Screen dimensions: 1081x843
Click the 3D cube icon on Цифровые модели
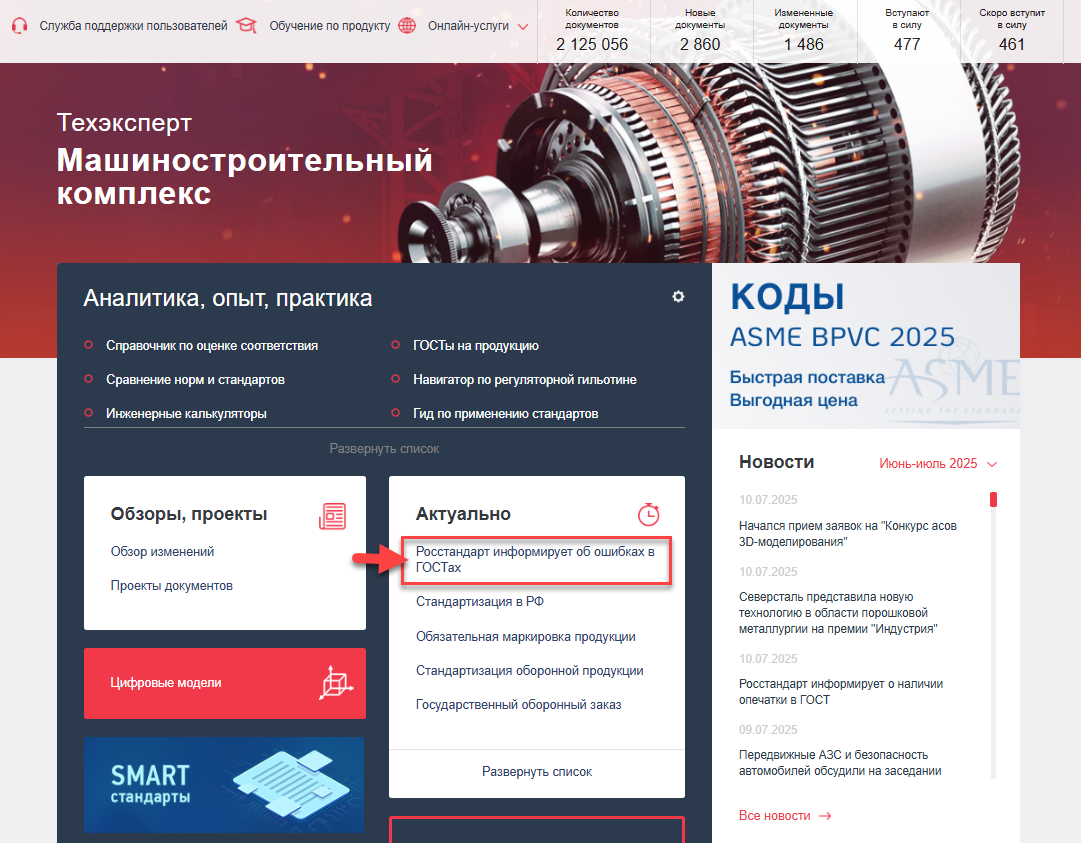[336, 683]
